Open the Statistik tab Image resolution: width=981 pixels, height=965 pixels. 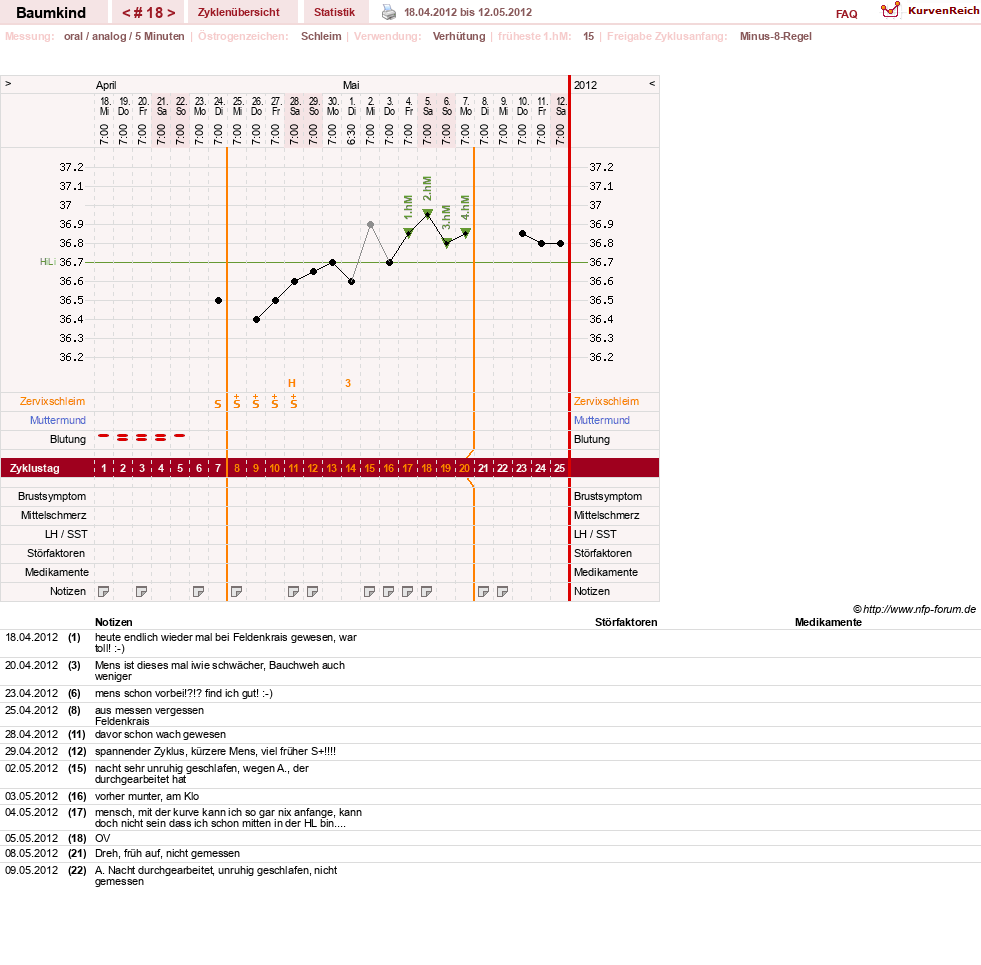click(334, 12)
